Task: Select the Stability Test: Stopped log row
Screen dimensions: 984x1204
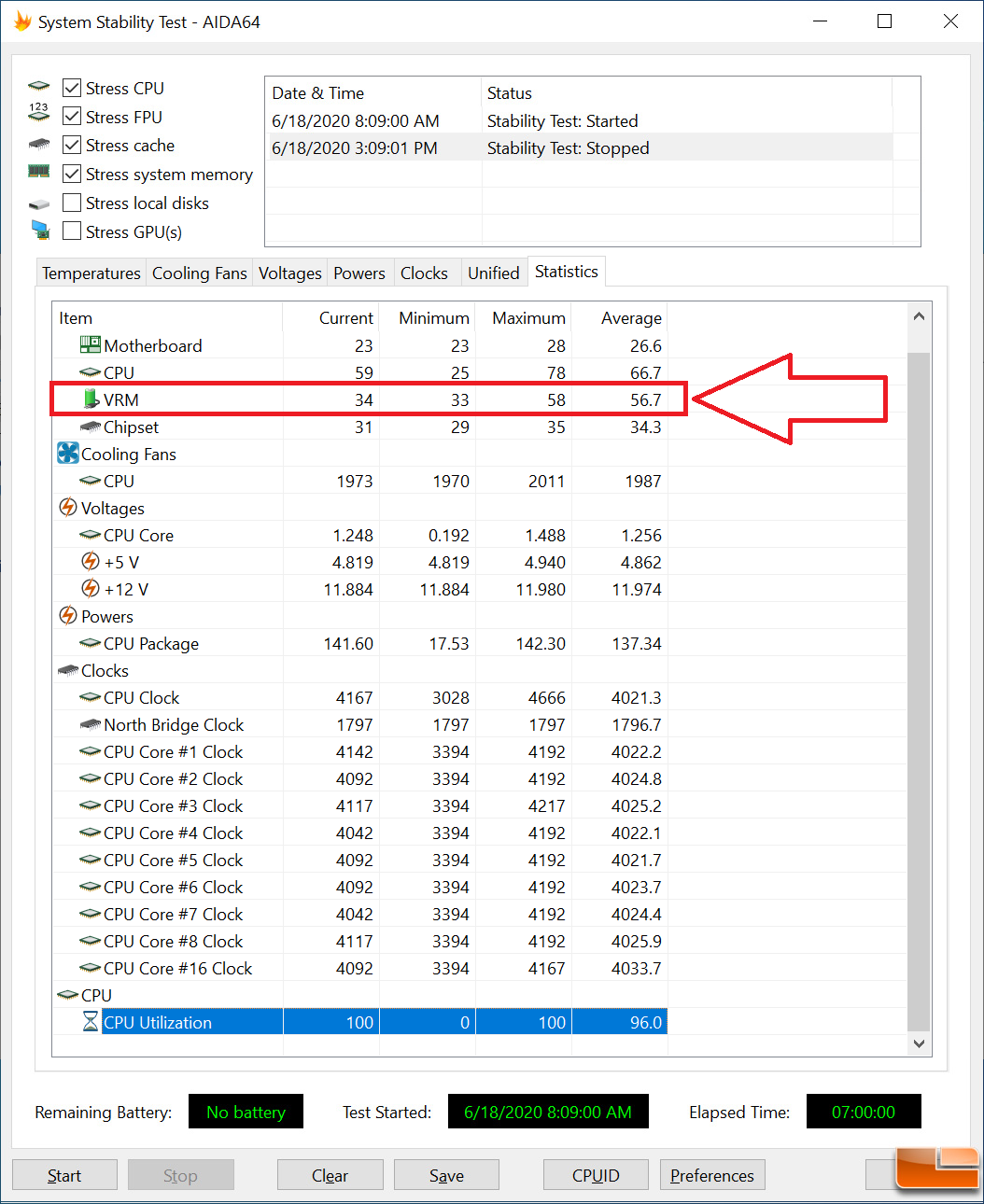Action: (579, 148)
